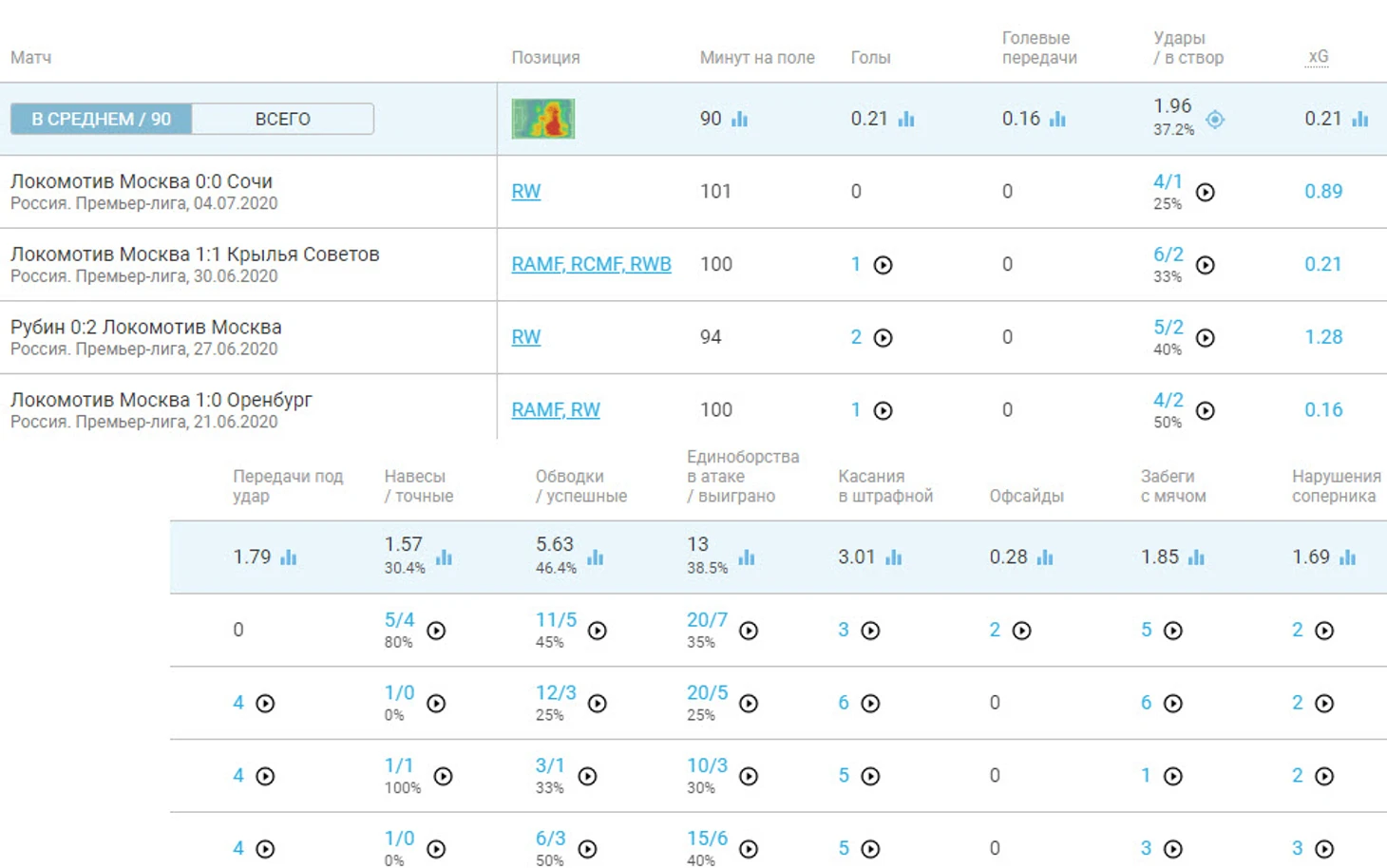This screenshot has height=868, width=1387.
Task: Play fouls suffered video with value 3
Action: click(x=1324, y=849)
